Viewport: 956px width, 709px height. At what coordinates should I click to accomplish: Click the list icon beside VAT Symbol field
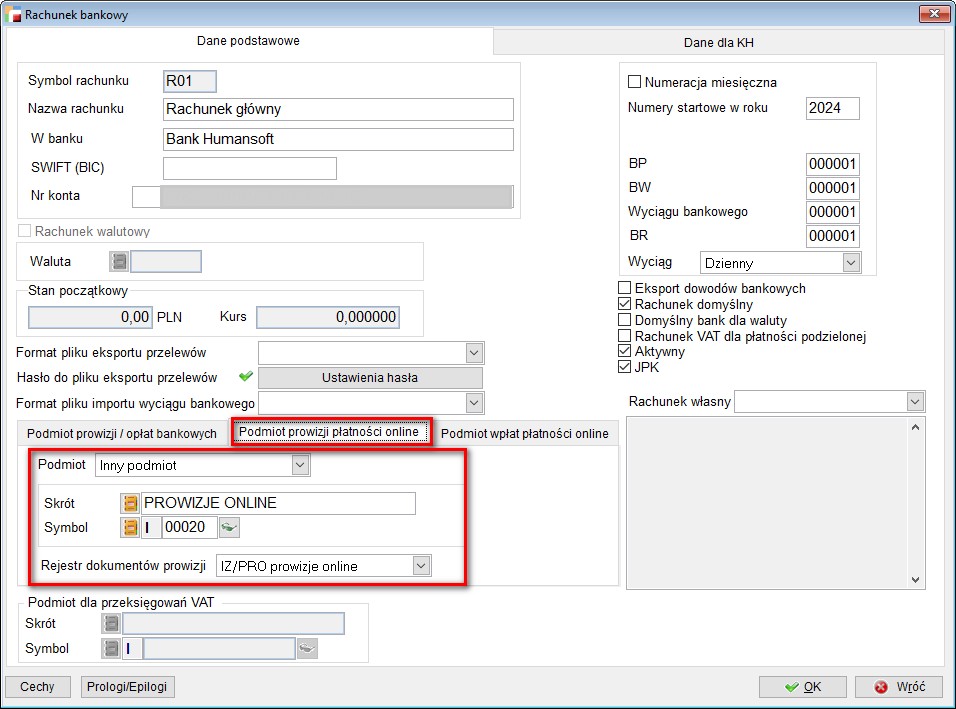point(111,649)
